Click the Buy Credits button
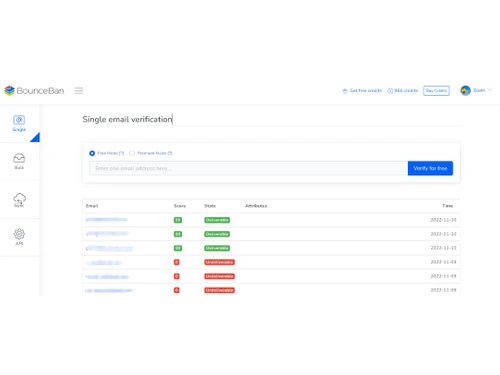The image size is (500, 375). tap(436, 91)
